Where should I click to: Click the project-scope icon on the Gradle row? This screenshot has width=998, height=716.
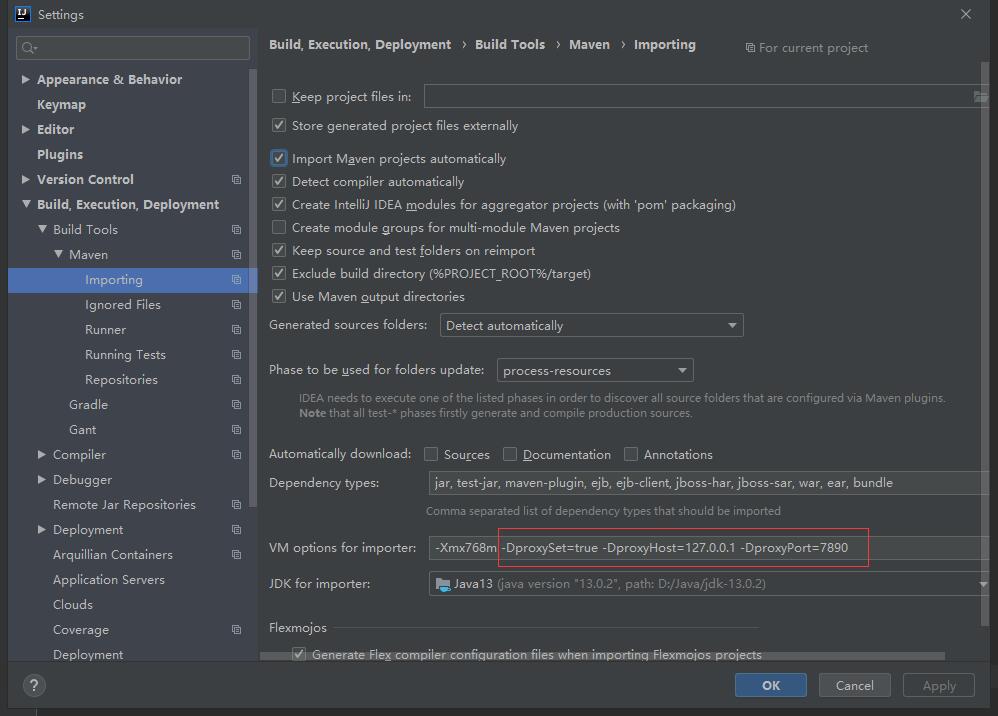(x=236, y=405)
